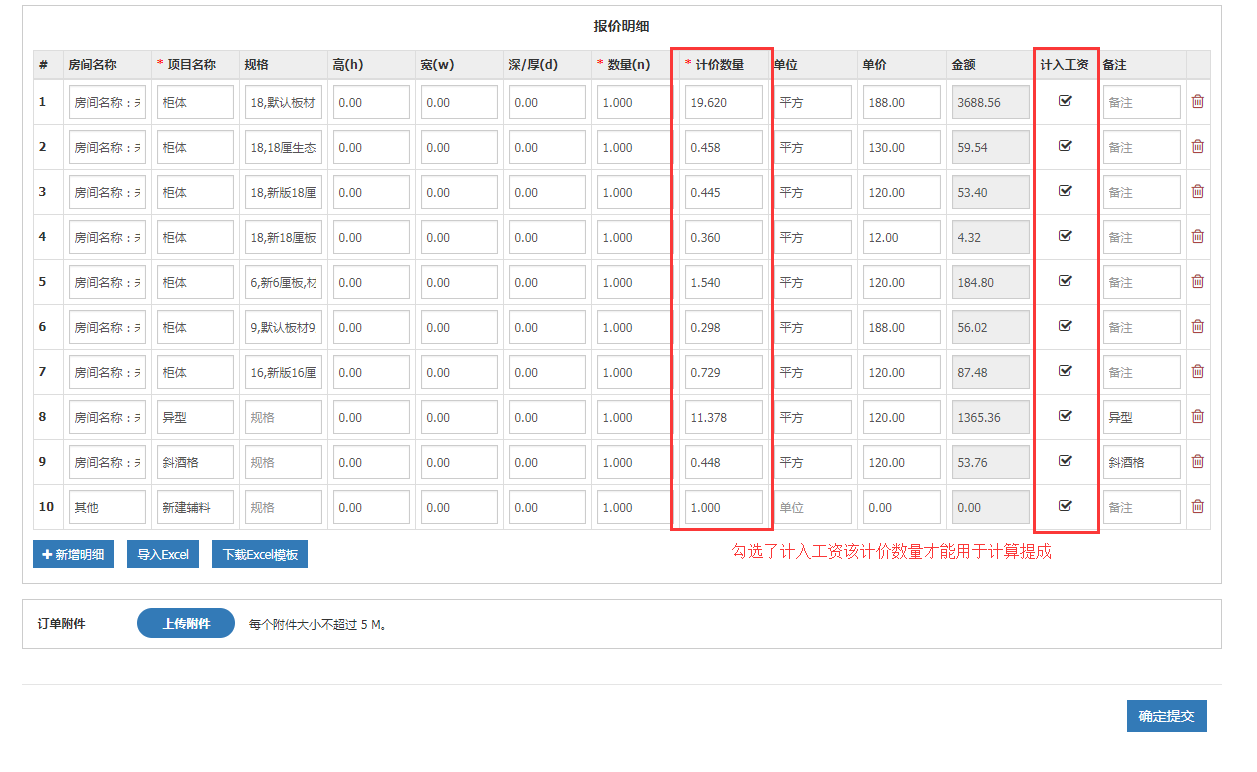Download template via 下载Excel模板

[x=259, y=554]
